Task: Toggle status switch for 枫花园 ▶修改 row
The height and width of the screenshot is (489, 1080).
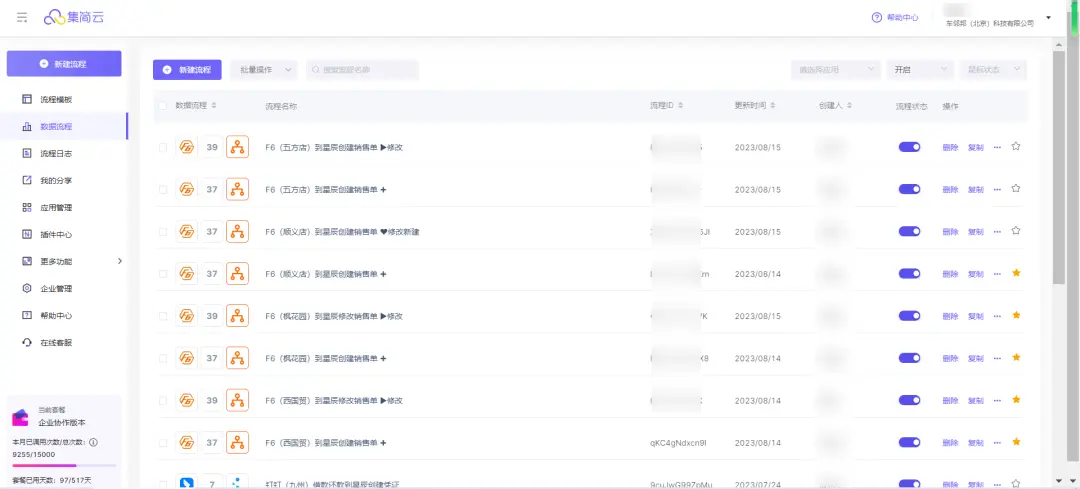Action: (x=909, y=316)
